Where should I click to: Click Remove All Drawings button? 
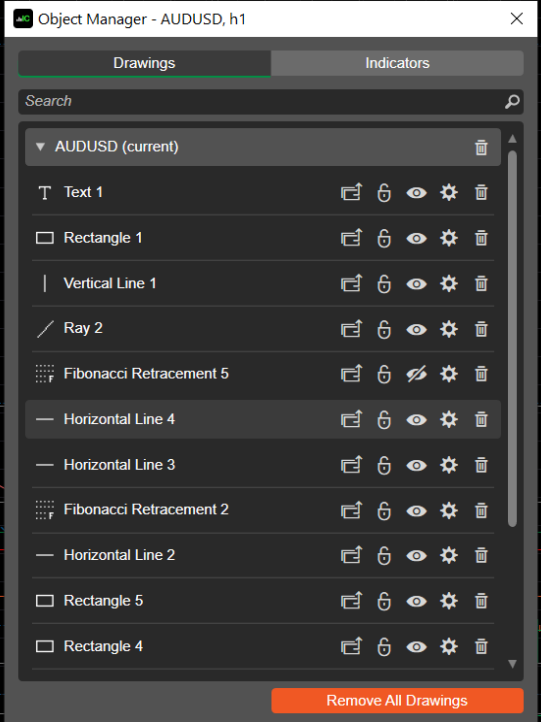pyautogui.click(x=397, y=700)
